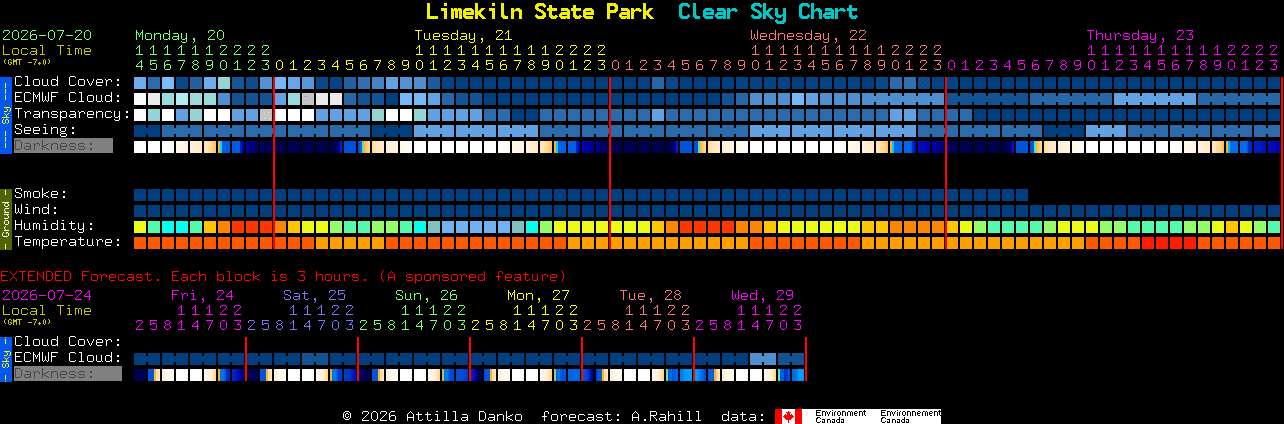
Task: Click the gray Darkness label in main chart
Action: tap(63, 146)
